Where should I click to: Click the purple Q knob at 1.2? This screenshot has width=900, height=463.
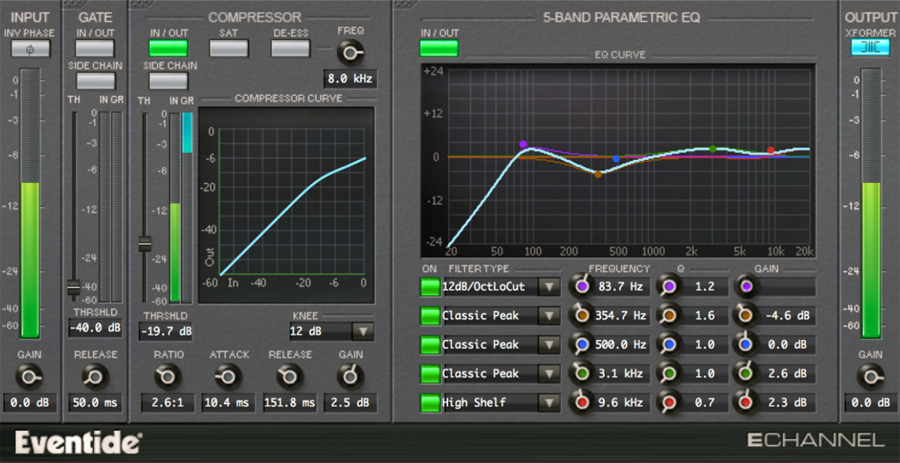click(668, 286)
